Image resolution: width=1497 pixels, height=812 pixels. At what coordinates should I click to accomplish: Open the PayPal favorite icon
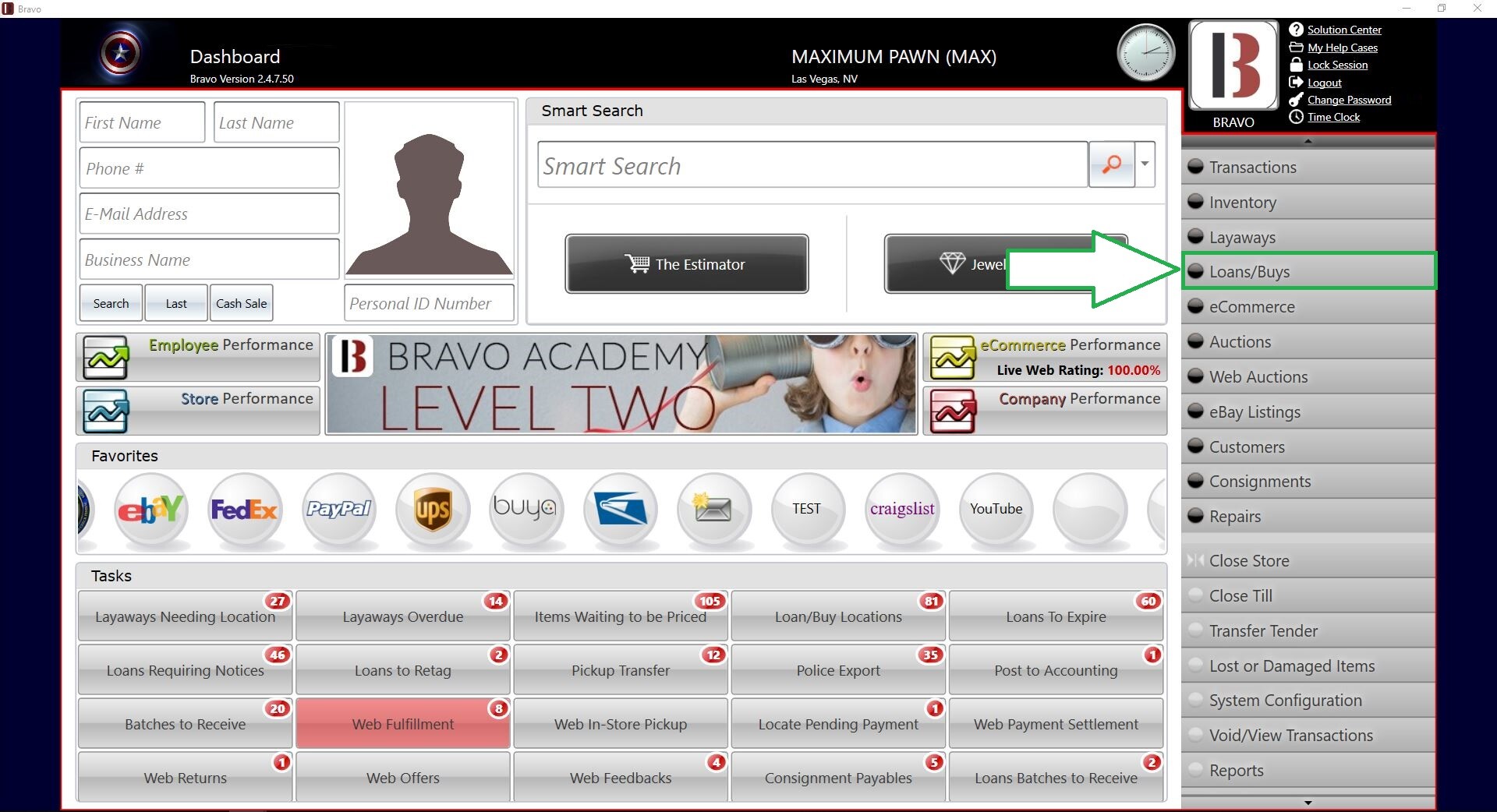(338, 510)
